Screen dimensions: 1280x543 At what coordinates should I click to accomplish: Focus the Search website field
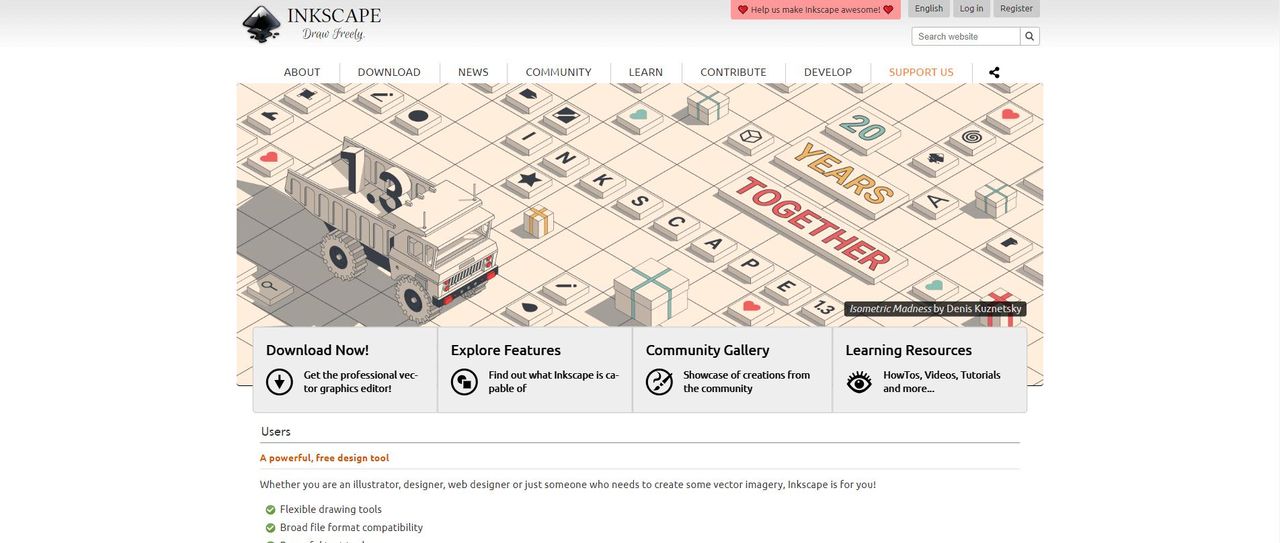tap(966, 36)
